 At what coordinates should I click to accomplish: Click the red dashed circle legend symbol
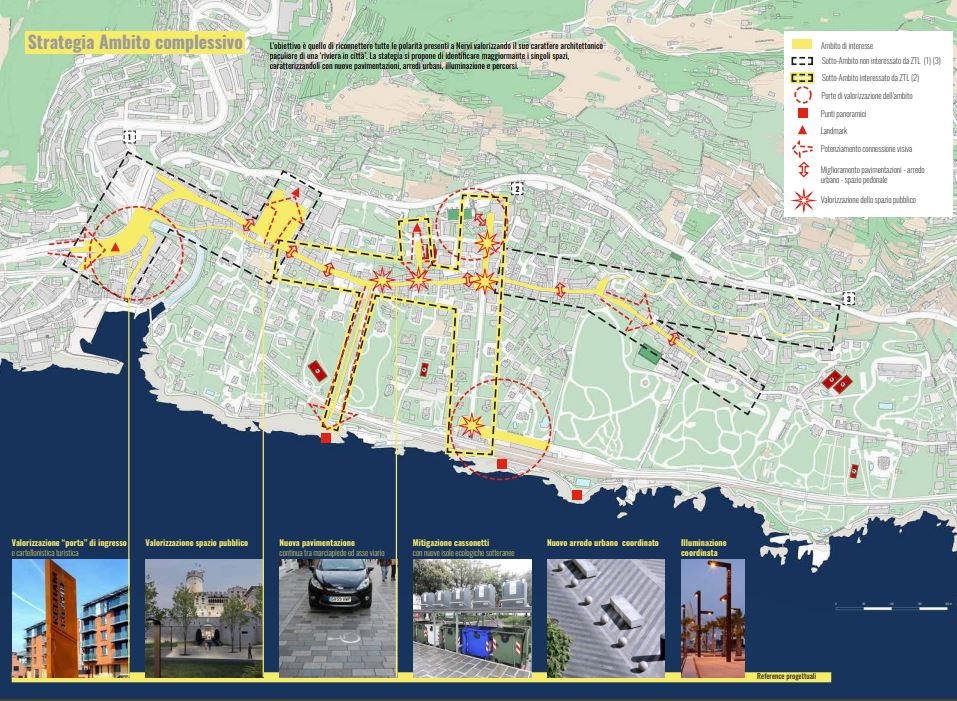801,95
